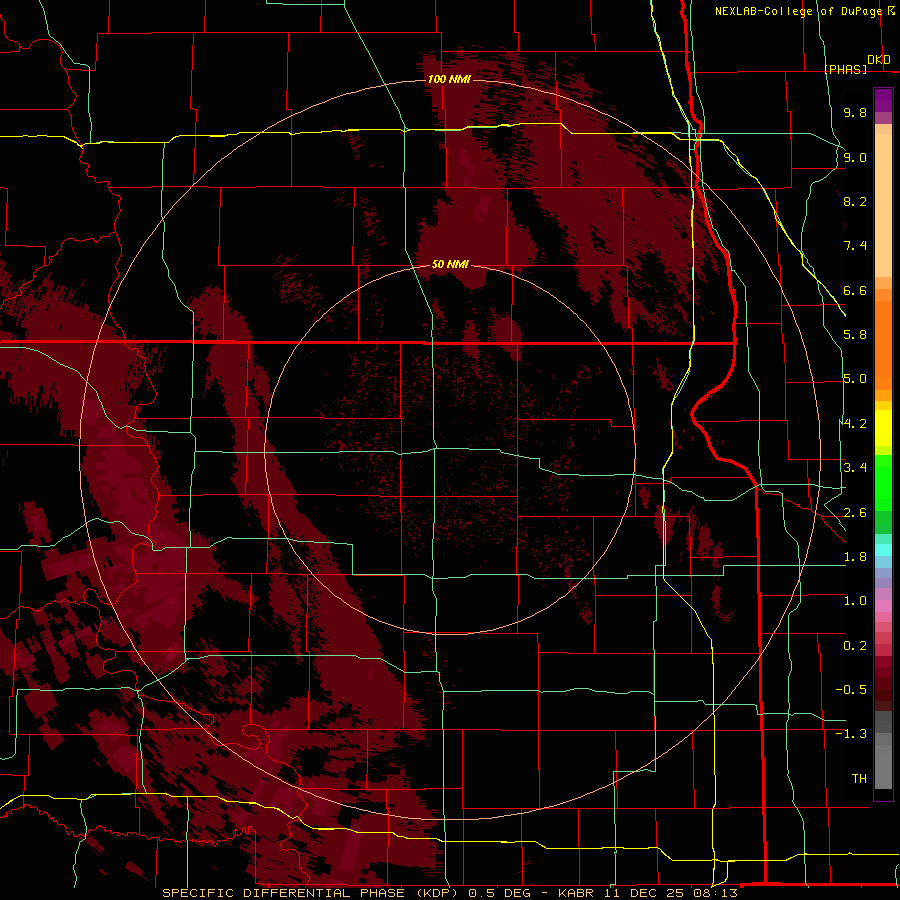Click the 0.2 value on the scale

click(x=855, y=646)
